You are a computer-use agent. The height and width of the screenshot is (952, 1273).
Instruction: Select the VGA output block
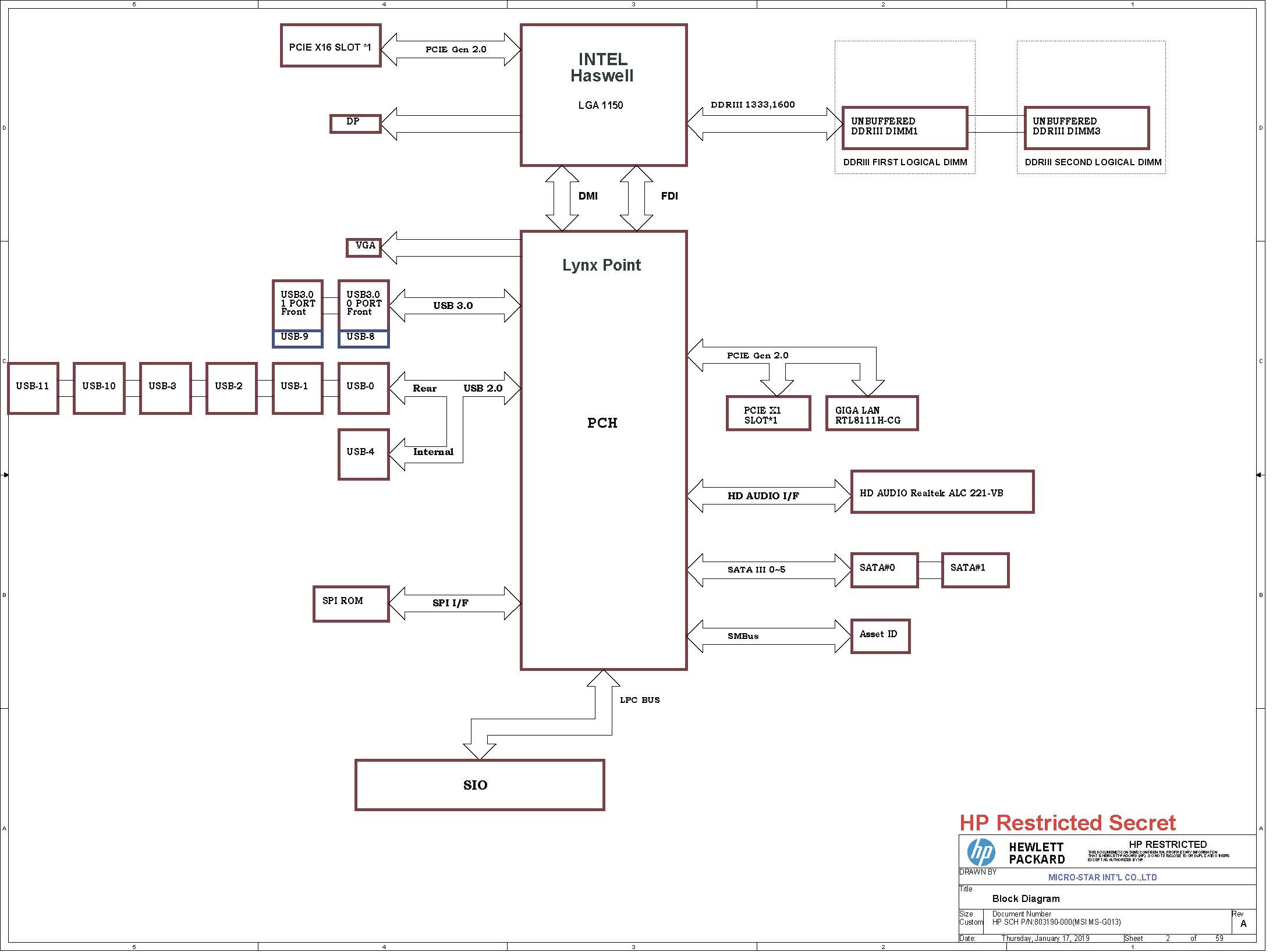click(364, 247)
